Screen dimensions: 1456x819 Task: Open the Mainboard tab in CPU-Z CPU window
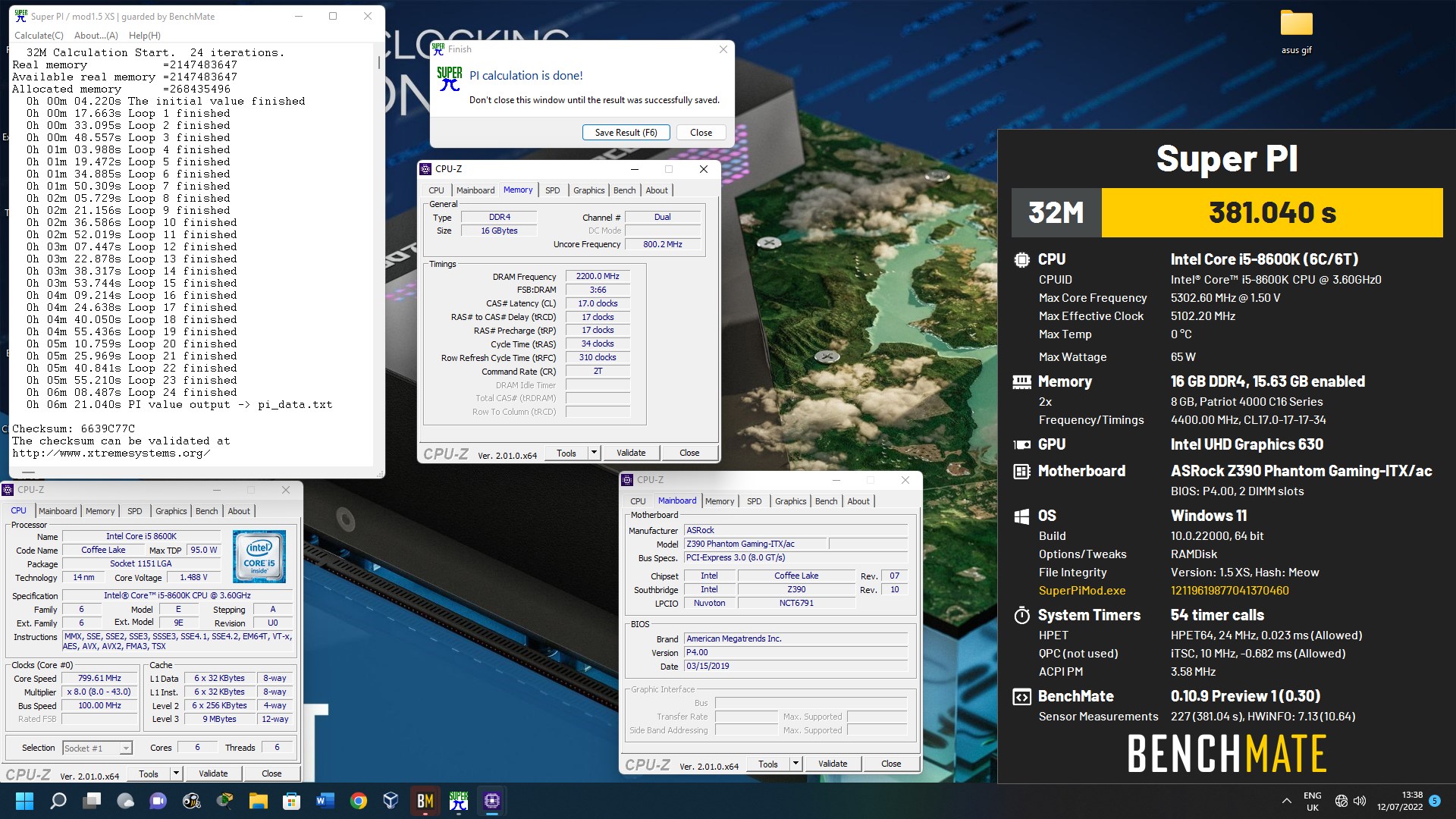pyautogui.click(x=58, y=511)
